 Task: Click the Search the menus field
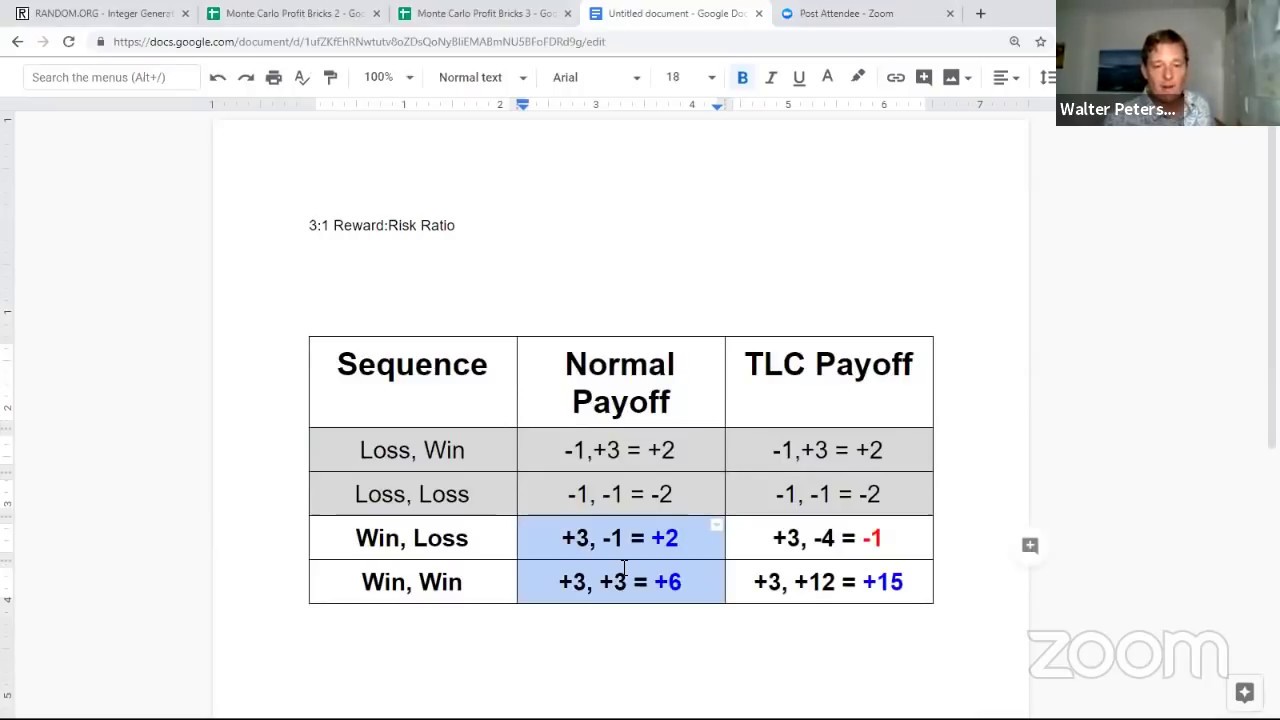pyautogui.click(x=111, y=77)
